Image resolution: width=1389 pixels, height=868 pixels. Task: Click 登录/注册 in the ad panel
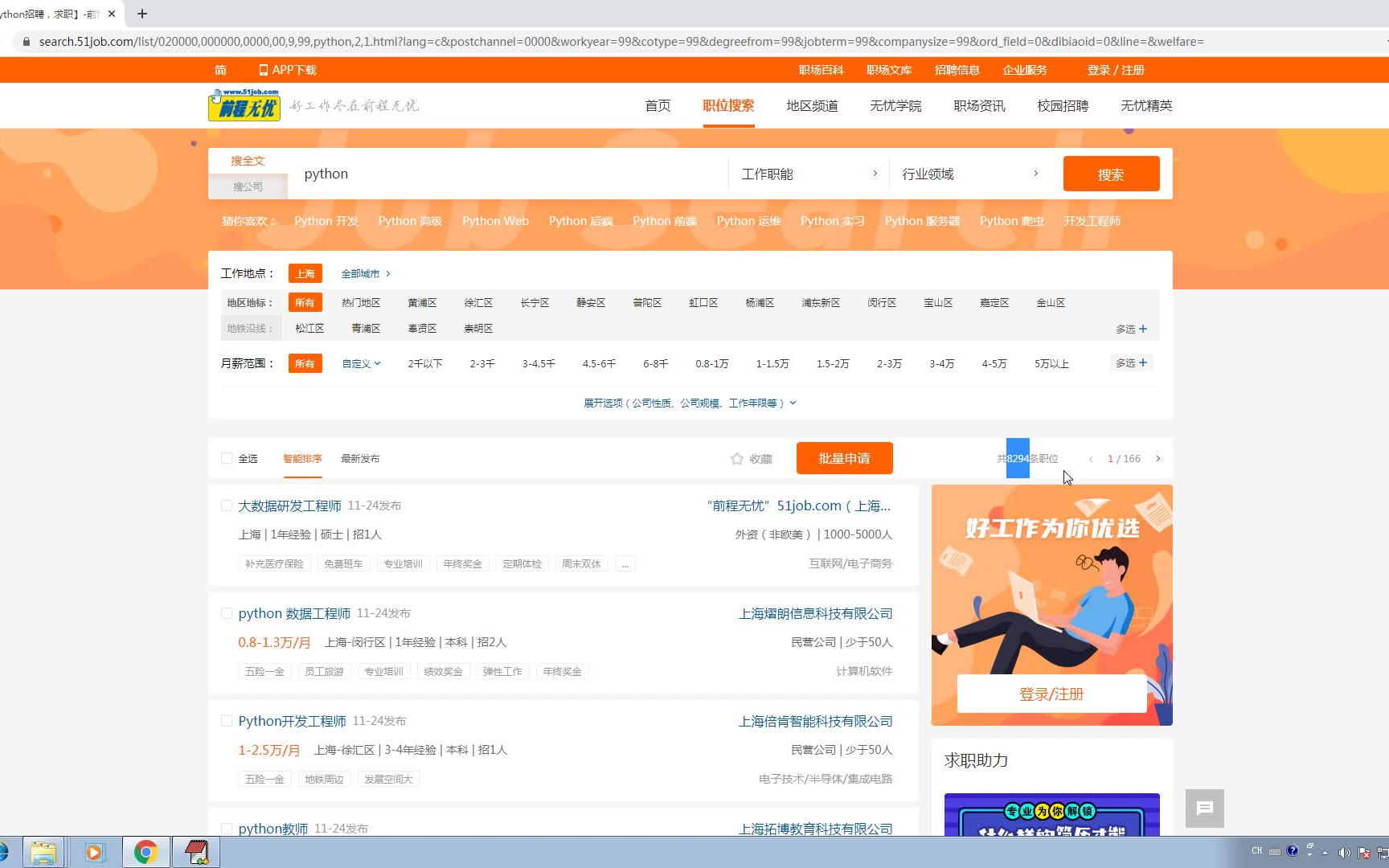(x=1051, y=694)
